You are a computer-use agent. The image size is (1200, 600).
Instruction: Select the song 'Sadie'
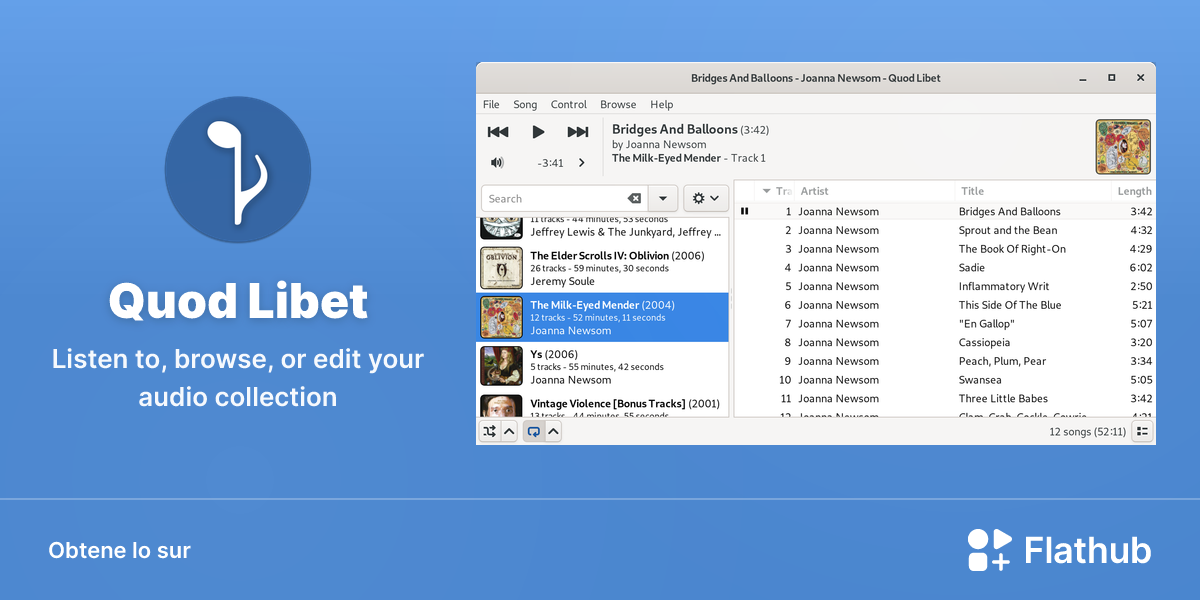[972, 267]
